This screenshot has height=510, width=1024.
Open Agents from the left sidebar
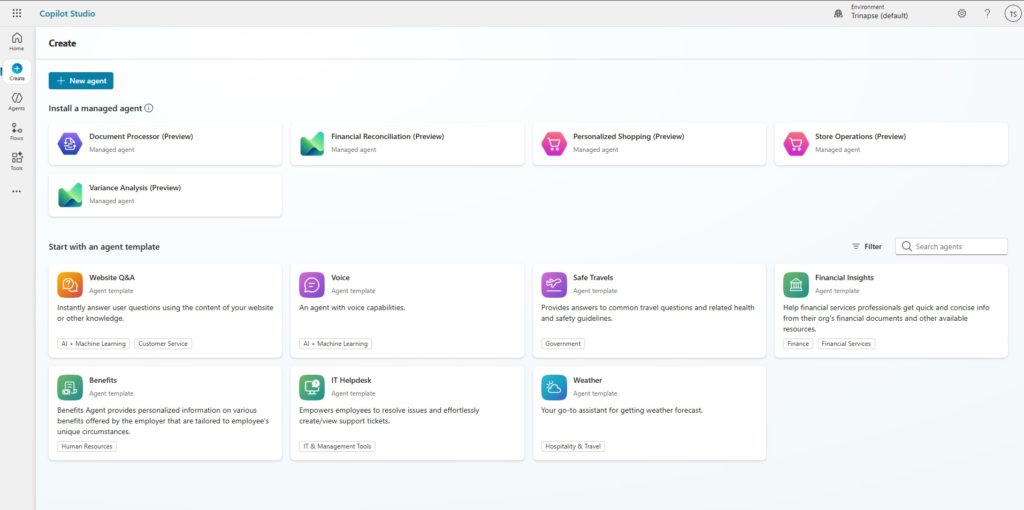click(x=16, y=101)
